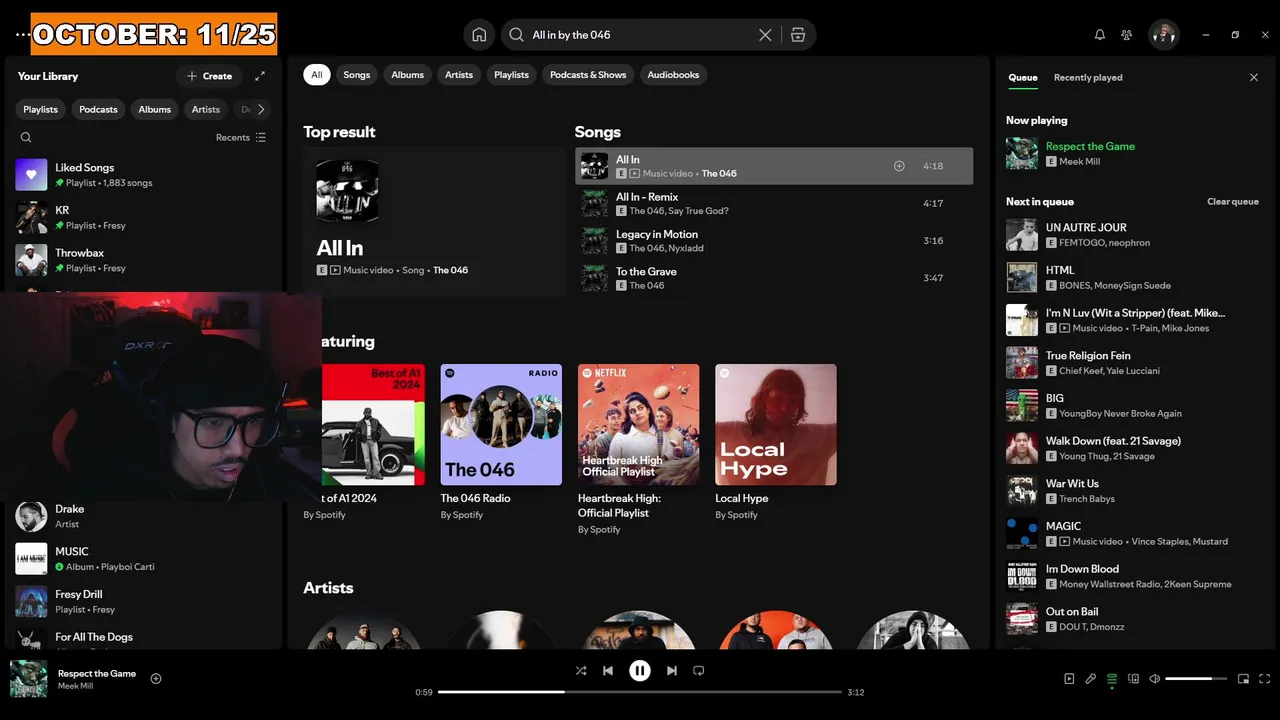Image resolution: width=1280 pixels, height=720 pixels.
Task: Open Liked Songs playlist in library
Action: (x=144, y=175)
